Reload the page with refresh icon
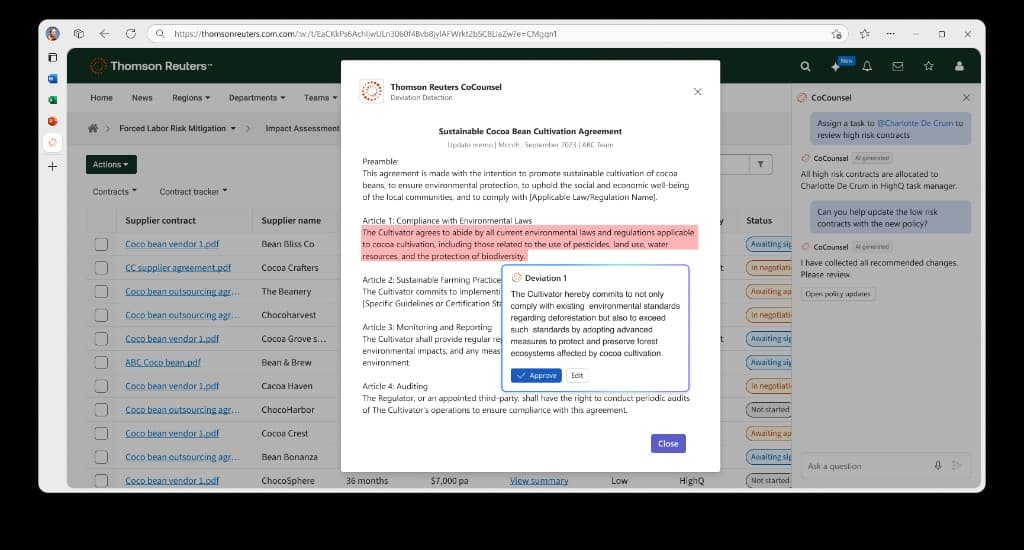This screenshot has height=550, width=1024. (x=131, y=34)
